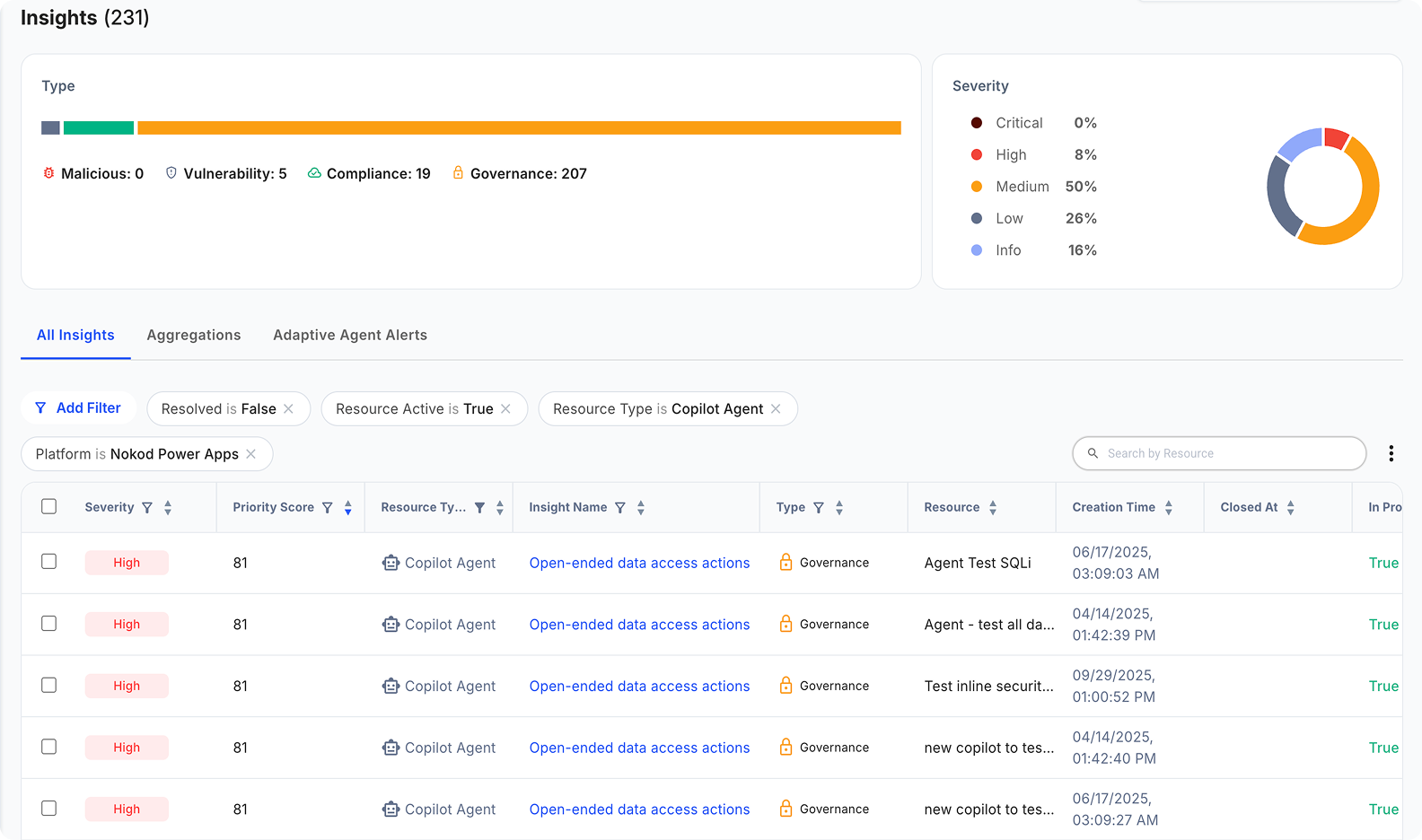1422x840 pixels.
Task: Open the three-dot more options menu
Action: 1391,454
